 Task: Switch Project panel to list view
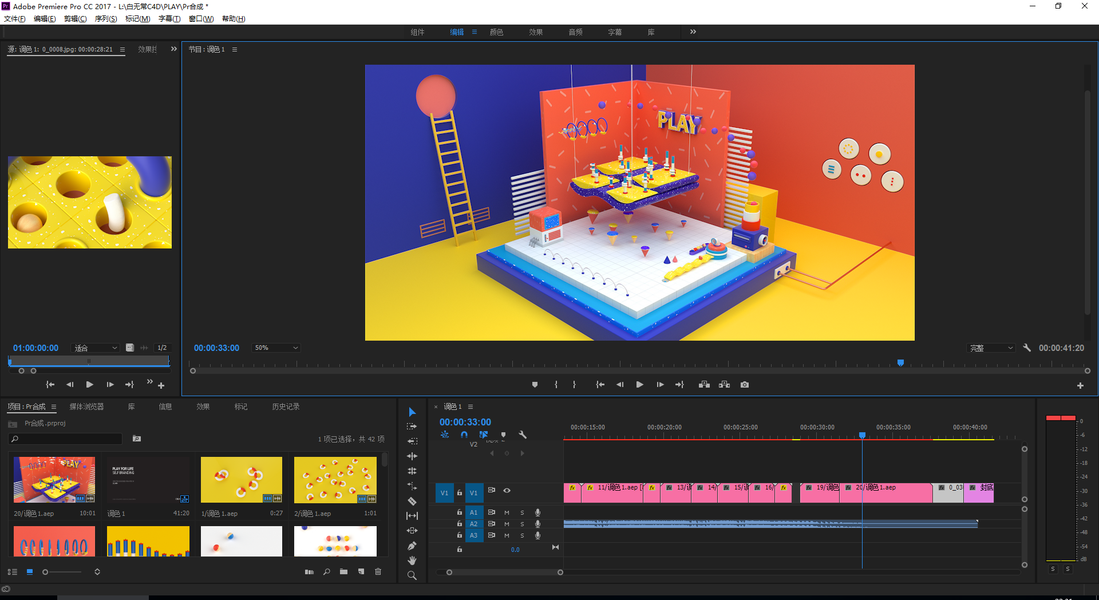point(12,572)
